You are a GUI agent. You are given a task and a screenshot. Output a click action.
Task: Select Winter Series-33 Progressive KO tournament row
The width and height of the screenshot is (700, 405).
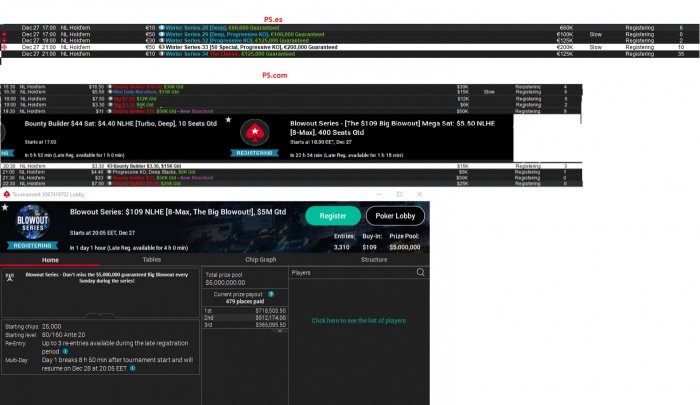pyautogui.click(x=350, y=47)
